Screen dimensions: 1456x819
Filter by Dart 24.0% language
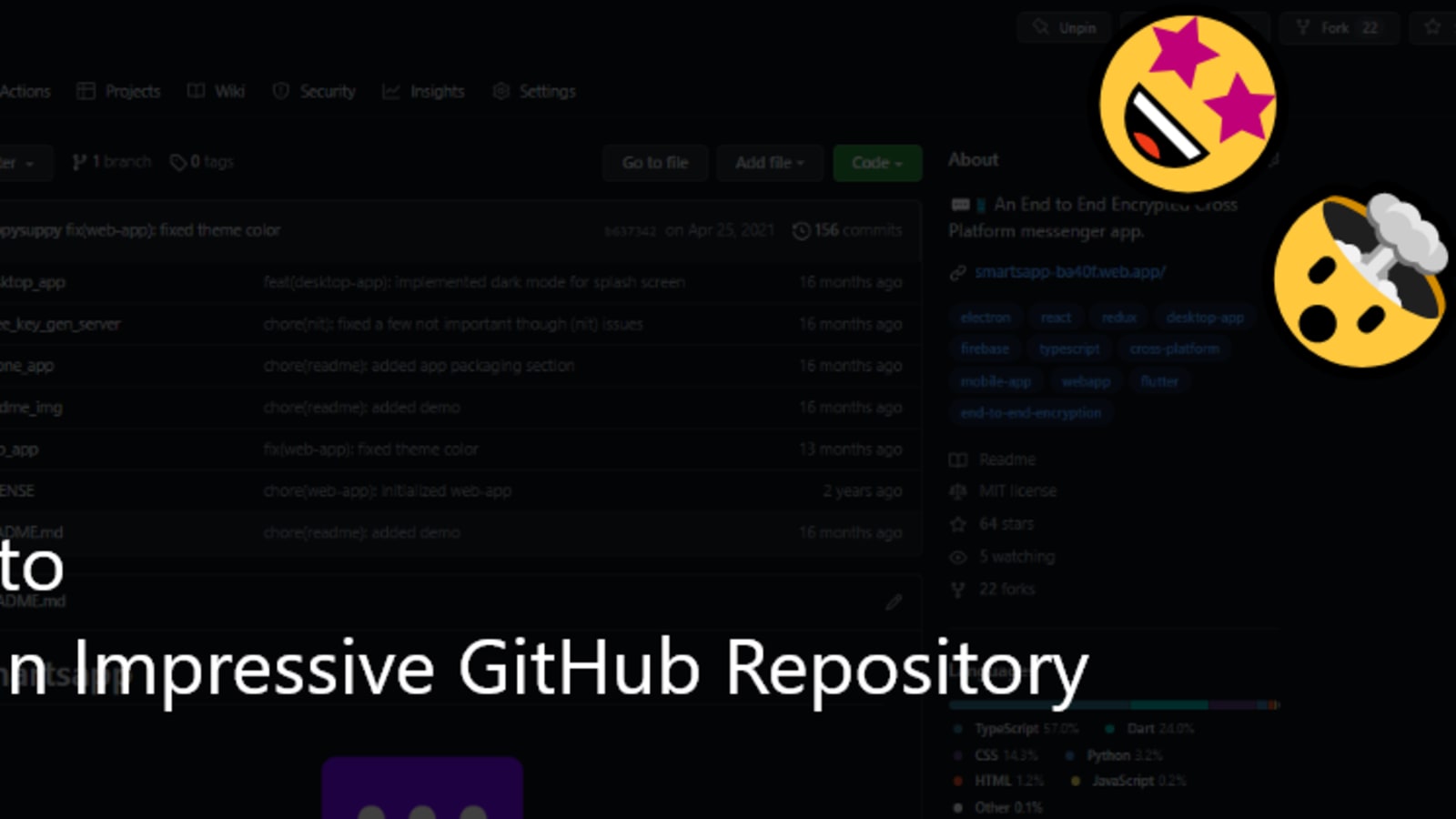click(x=1149, y=729)
